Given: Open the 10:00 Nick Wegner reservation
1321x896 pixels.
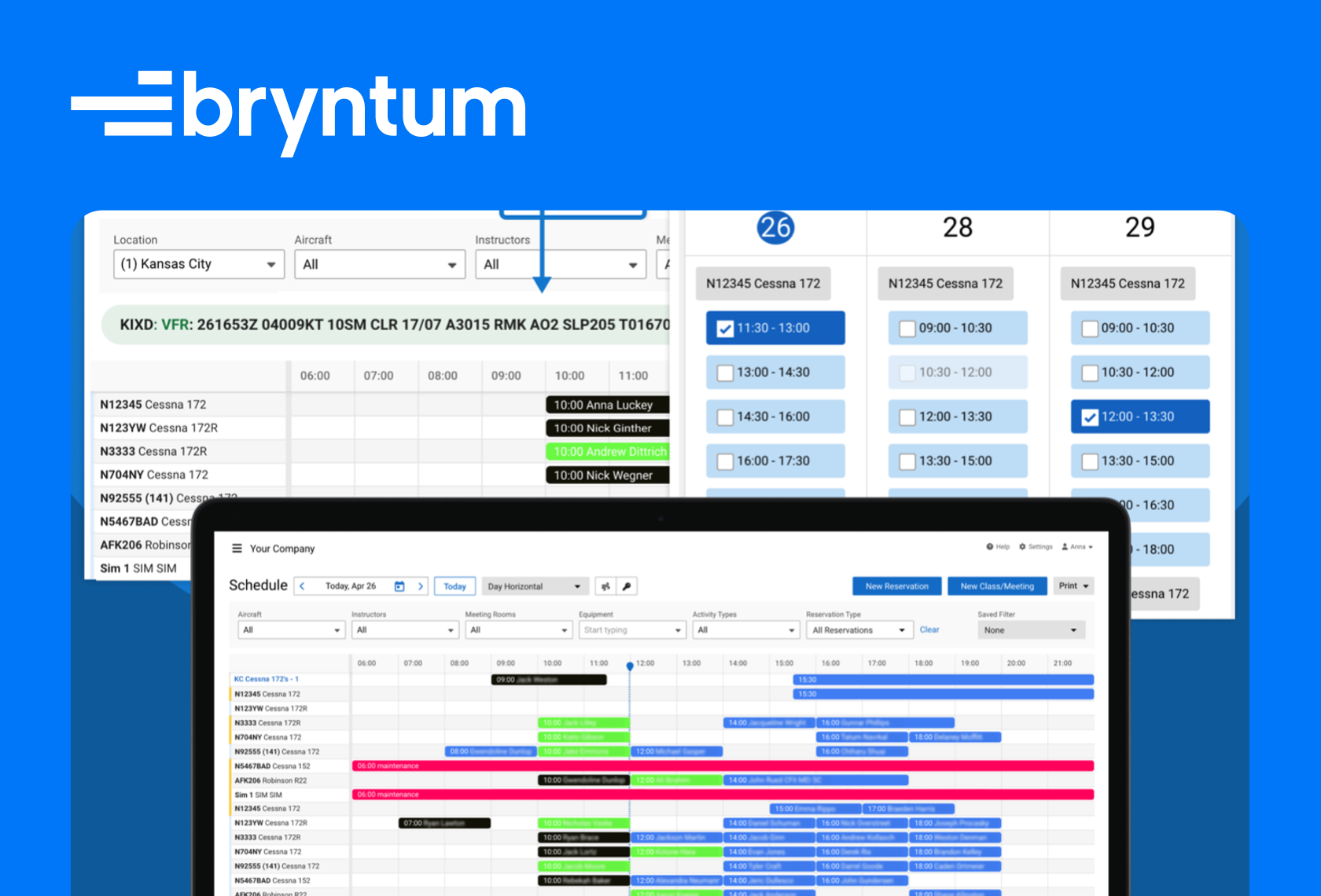Looking at the screenshot, I should point(607,476).
